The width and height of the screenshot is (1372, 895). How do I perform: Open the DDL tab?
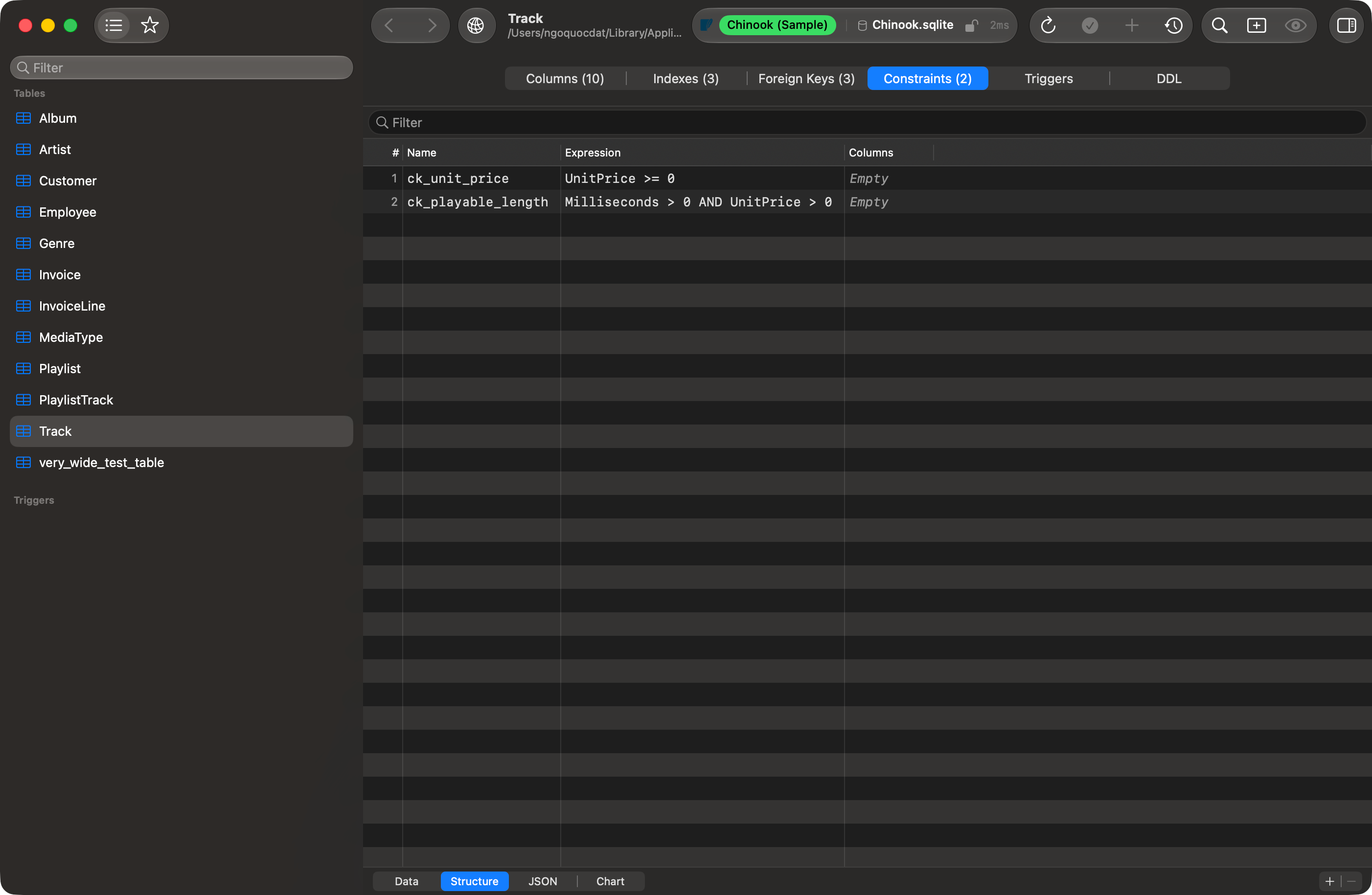[1169, 78]
